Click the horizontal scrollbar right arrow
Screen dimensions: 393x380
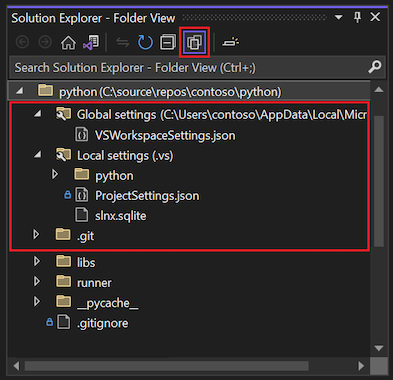point(361,366)
